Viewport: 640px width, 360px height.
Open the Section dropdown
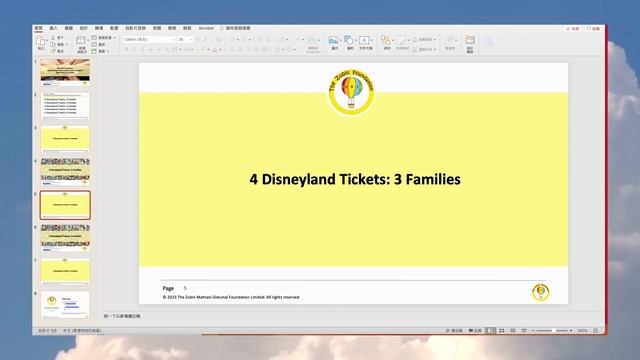(100, 51)
